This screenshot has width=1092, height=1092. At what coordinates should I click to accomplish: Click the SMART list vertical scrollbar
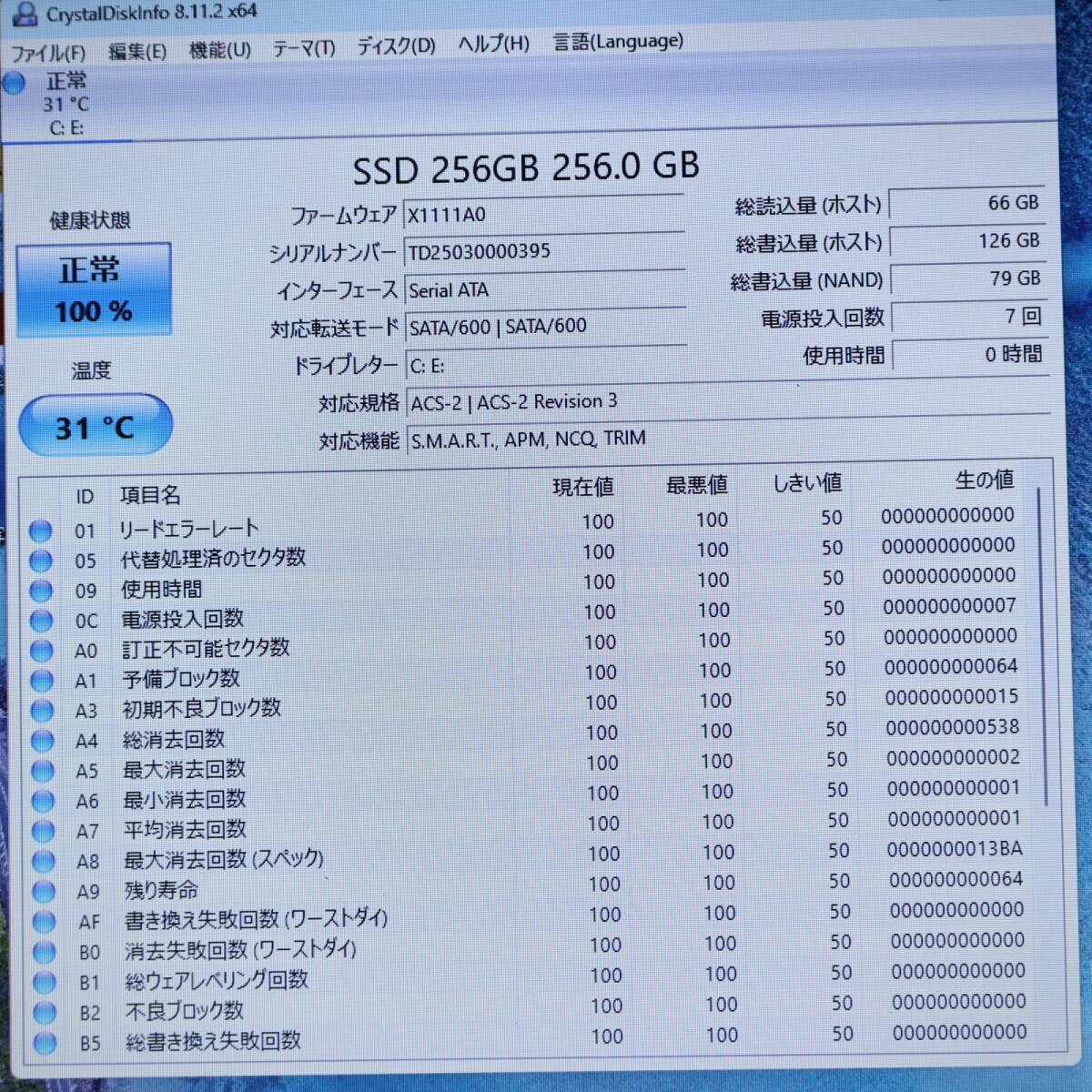pos(1044,646)
